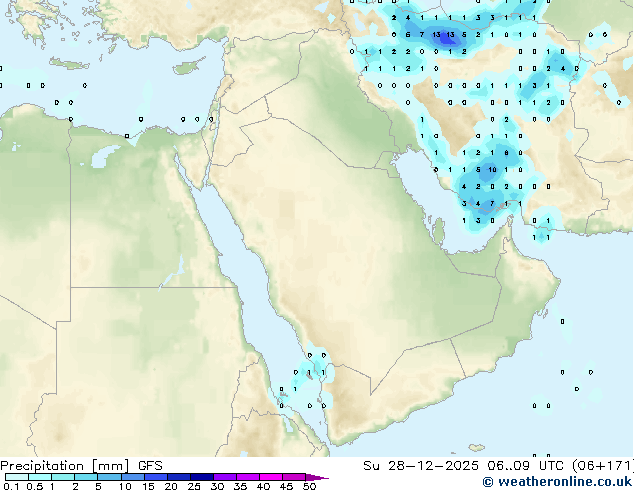
Task: Click the '25' legend scale label
Action: pyautogui.click(x=194, y=486)
